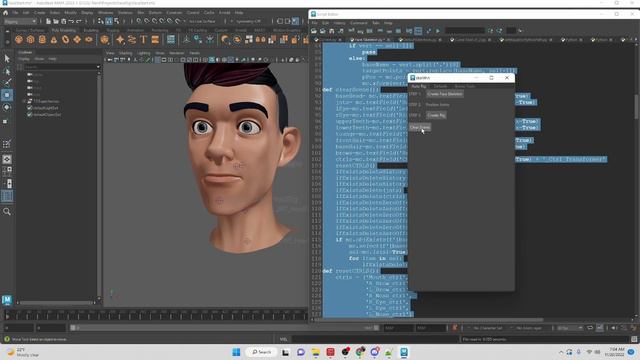Select the defaultLightSet item in Outliner
The height and width of the screenshot is (360, 640).
(46, 108)
